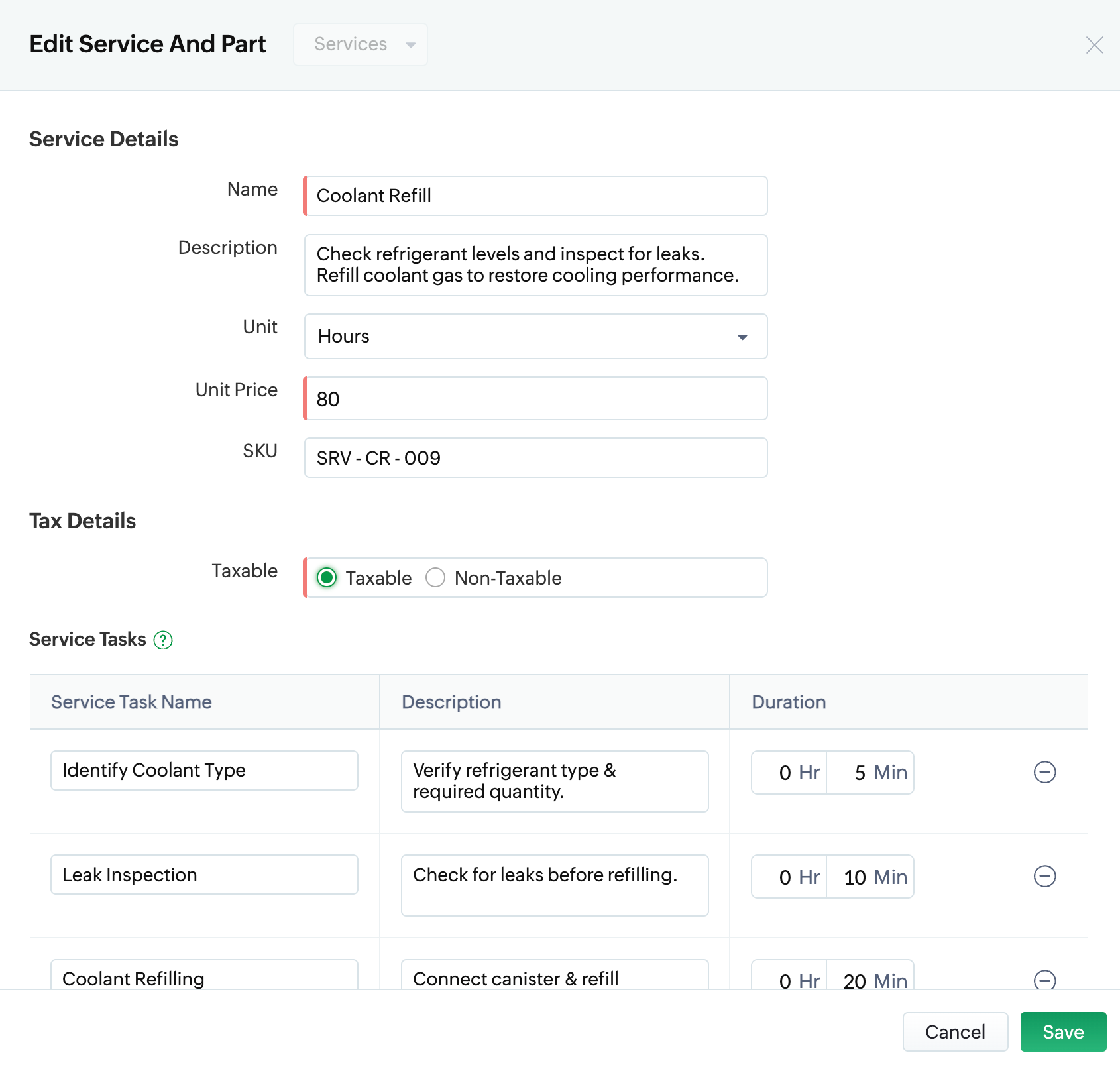This screenshot has width=1120, height=1067.
Task: Select the Taxable radio button
Action: coord(327,578)
